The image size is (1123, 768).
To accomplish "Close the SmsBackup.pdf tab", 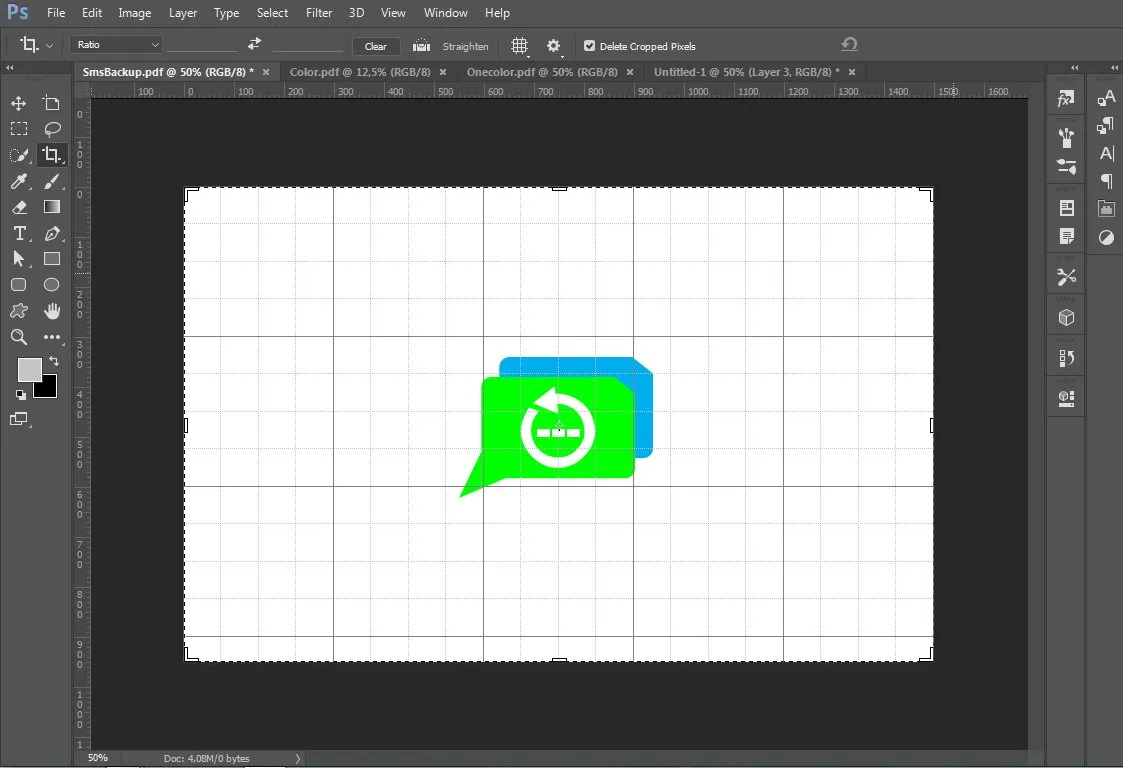I will (266, 72).
